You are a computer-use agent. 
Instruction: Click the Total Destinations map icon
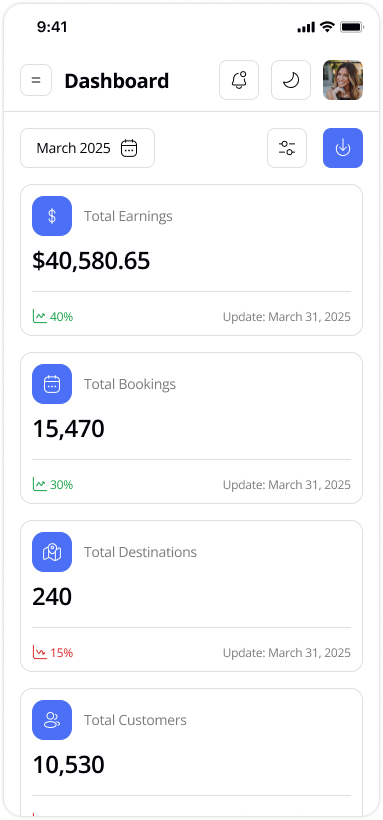[52, 552]
